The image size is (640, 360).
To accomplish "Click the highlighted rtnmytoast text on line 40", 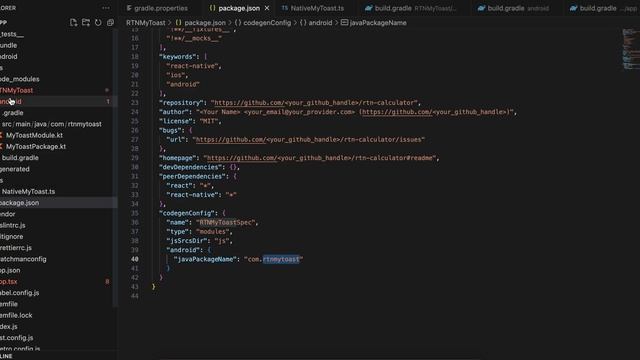I will tap(281, 259).
